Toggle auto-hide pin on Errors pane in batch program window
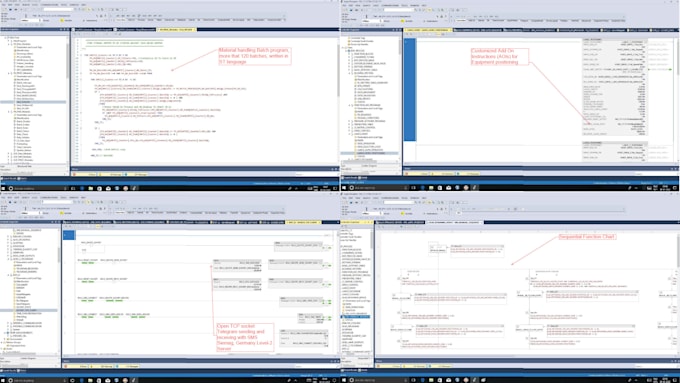 332,169
